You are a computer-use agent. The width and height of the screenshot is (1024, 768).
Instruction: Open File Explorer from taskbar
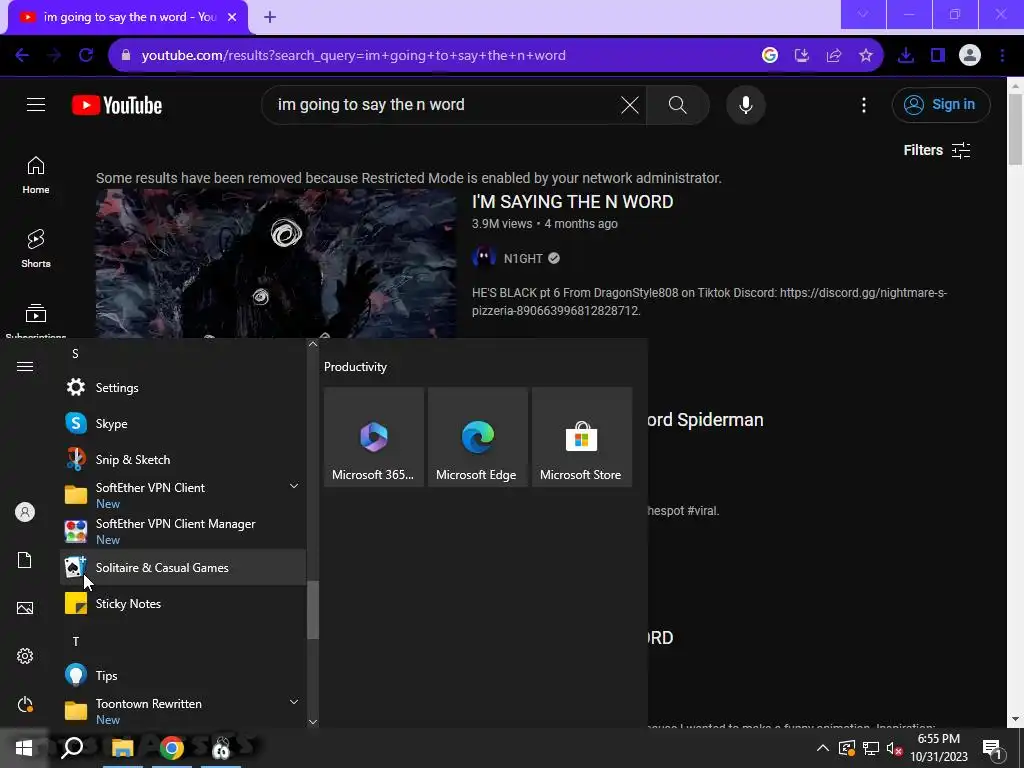tap(122, 748)
